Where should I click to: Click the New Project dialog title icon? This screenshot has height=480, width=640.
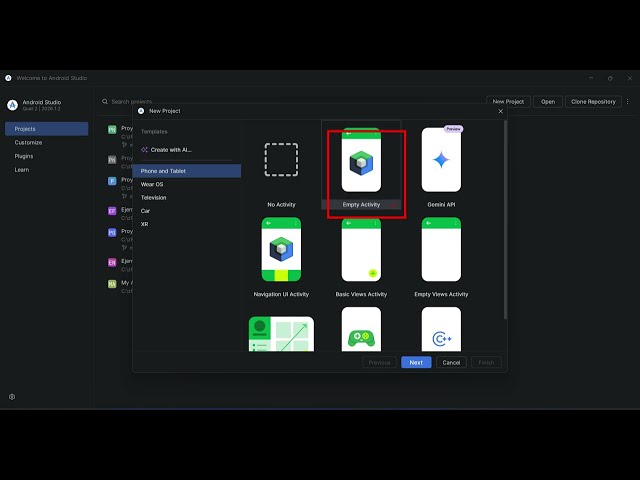[x=141, y=111]
